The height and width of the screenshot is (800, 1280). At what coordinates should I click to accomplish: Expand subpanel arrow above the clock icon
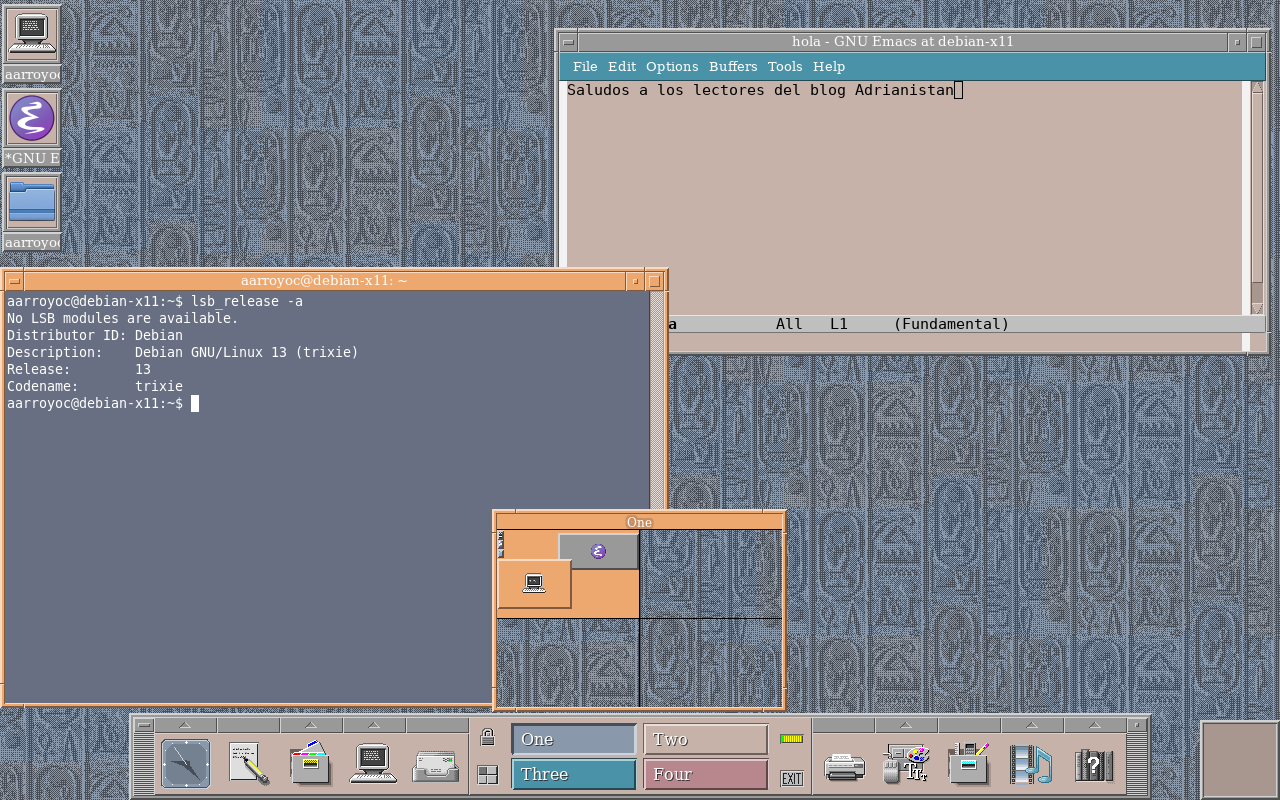[185, 725]
